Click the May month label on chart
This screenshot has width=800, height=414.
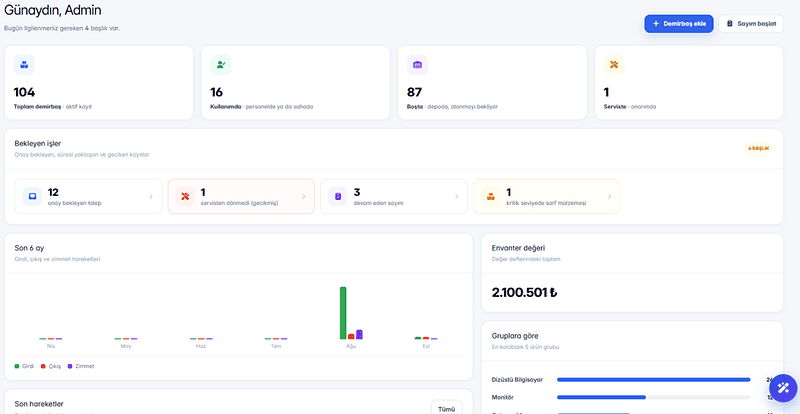pos(126,347)
